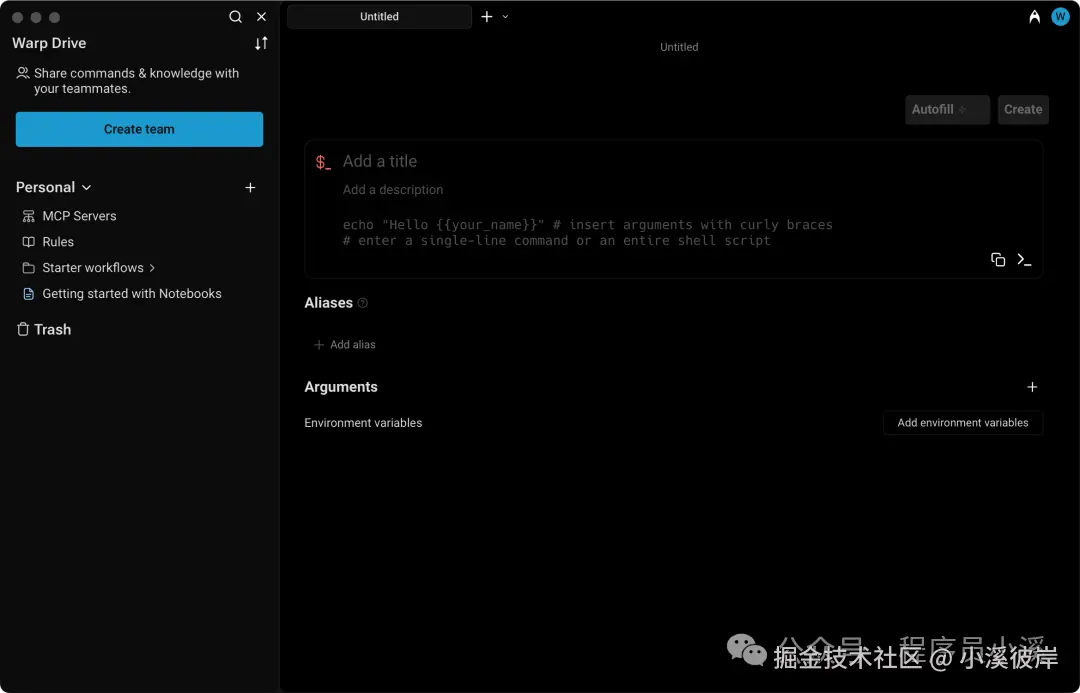Open Warp Drive search
Viewport: 1080px width, 693px height.
pos(236,17)
